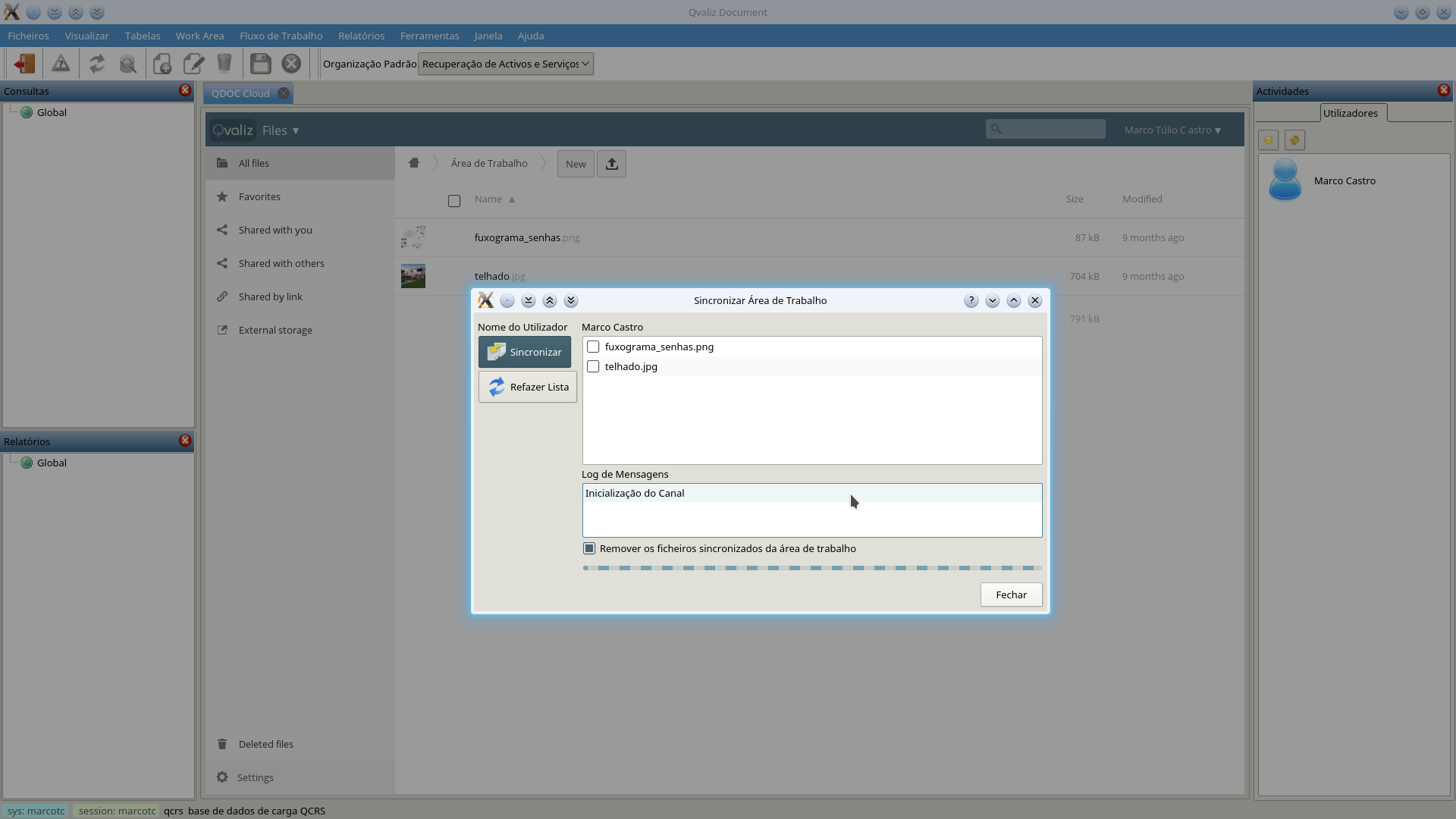Image resolution: width=1456 pixels, height=819 pixels.
Task: Click the Fechar button
Action: click(x=1011, y=595)
